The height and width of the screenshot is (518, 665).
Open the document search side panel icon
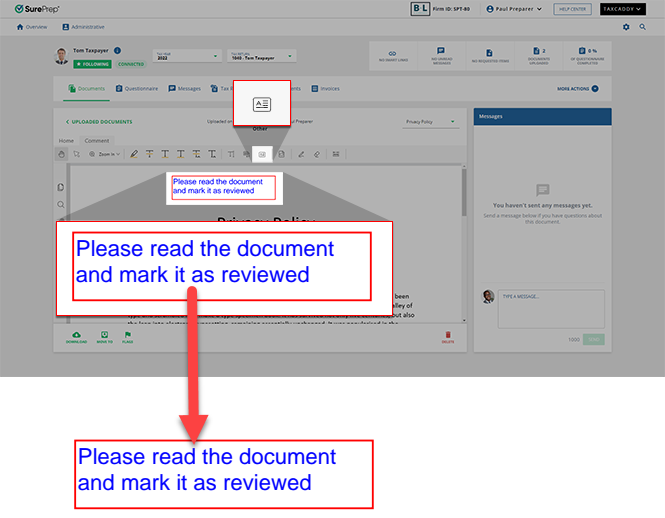61,204
